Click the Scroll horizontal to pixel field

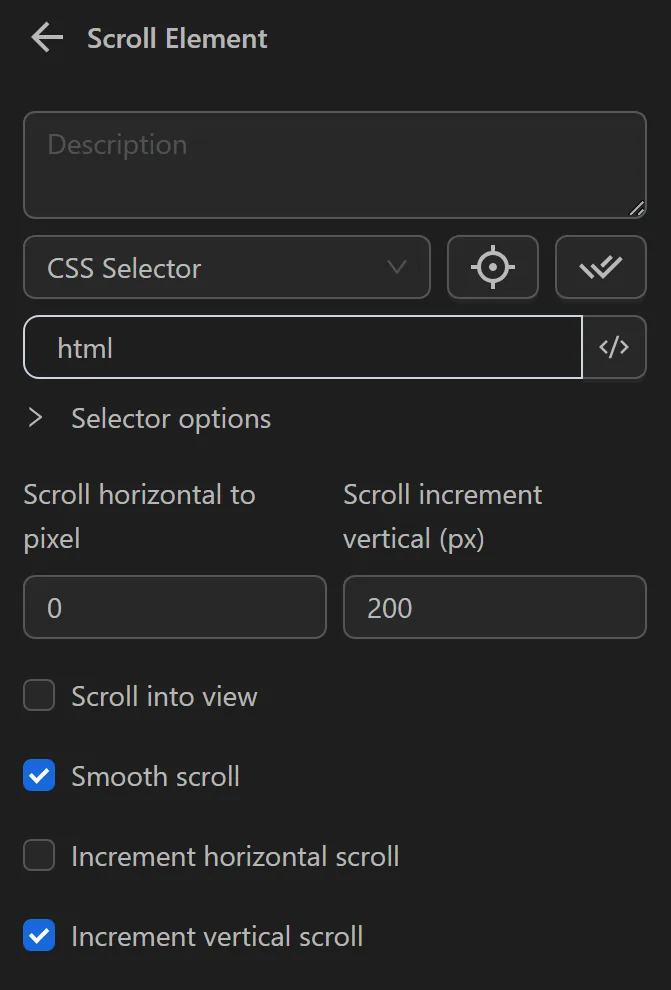174,607
